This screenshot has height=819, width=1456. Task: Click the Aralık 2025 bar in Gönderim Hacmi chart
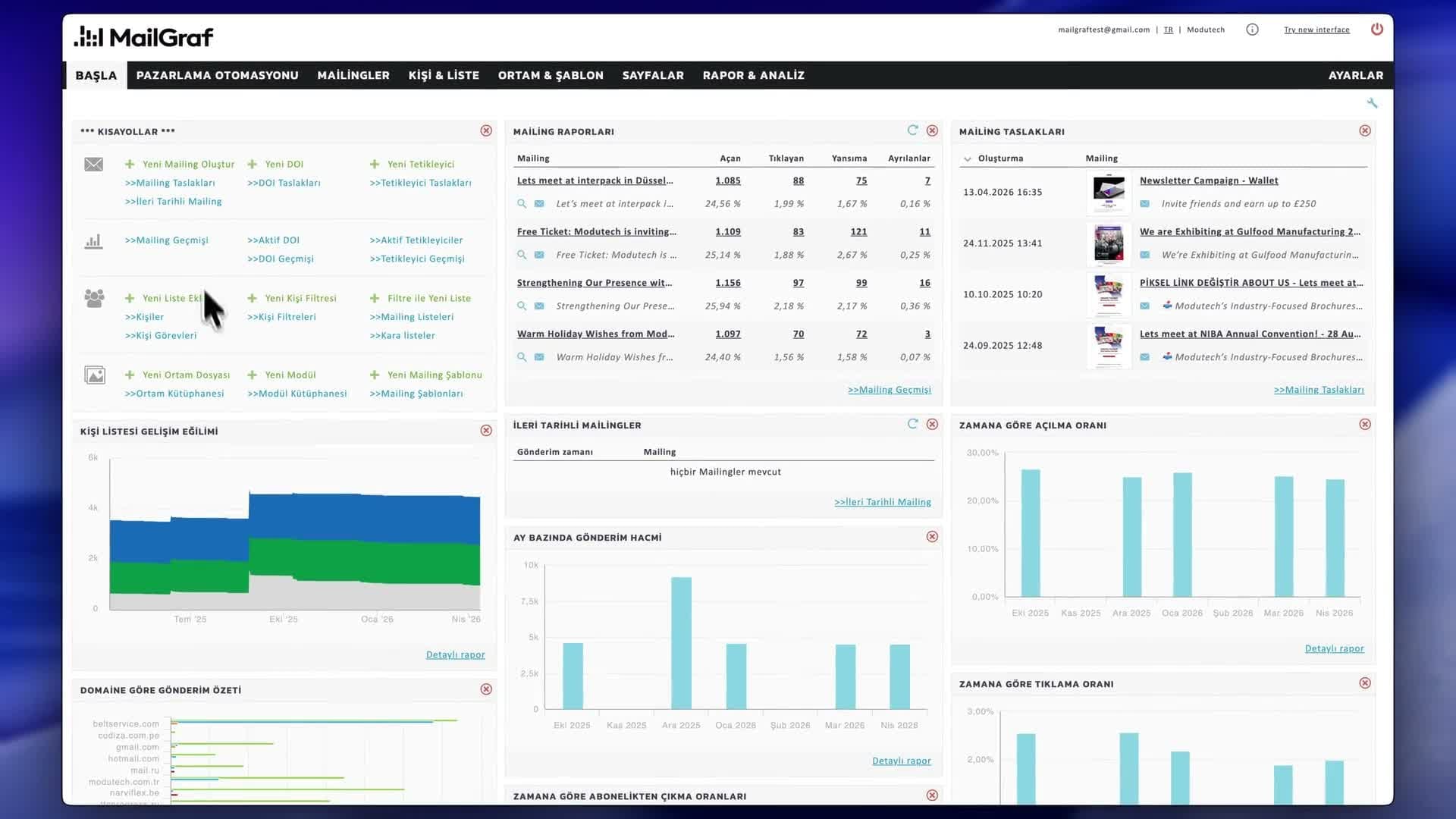tap(681, 643)
